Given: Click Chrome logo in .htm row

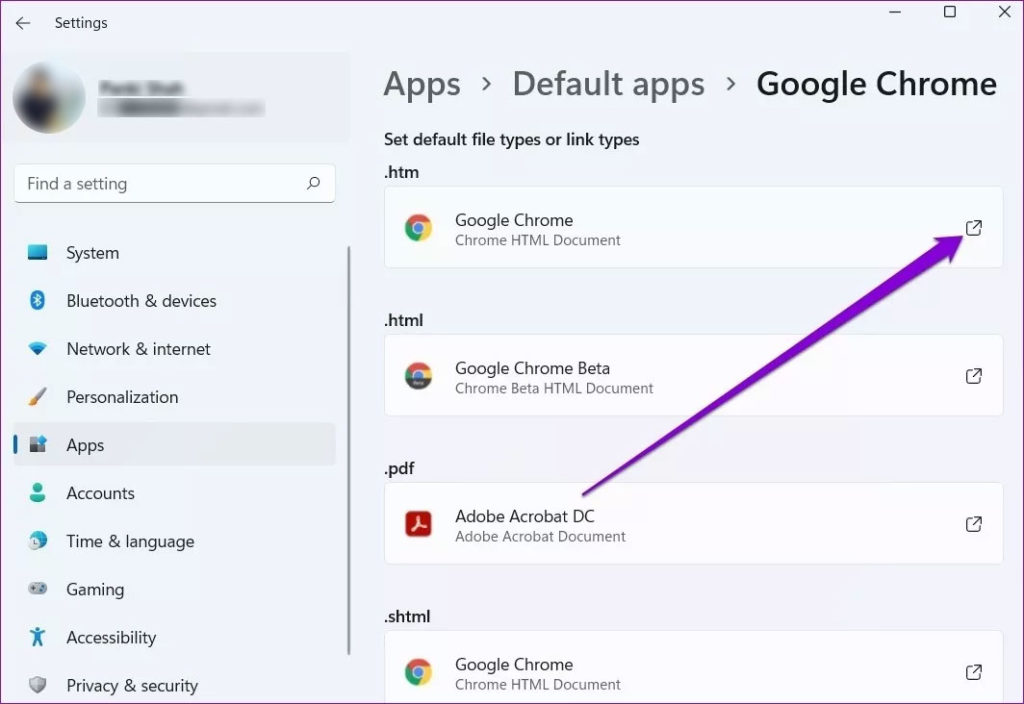Looking at the screenshot, I should click(418, 228).
